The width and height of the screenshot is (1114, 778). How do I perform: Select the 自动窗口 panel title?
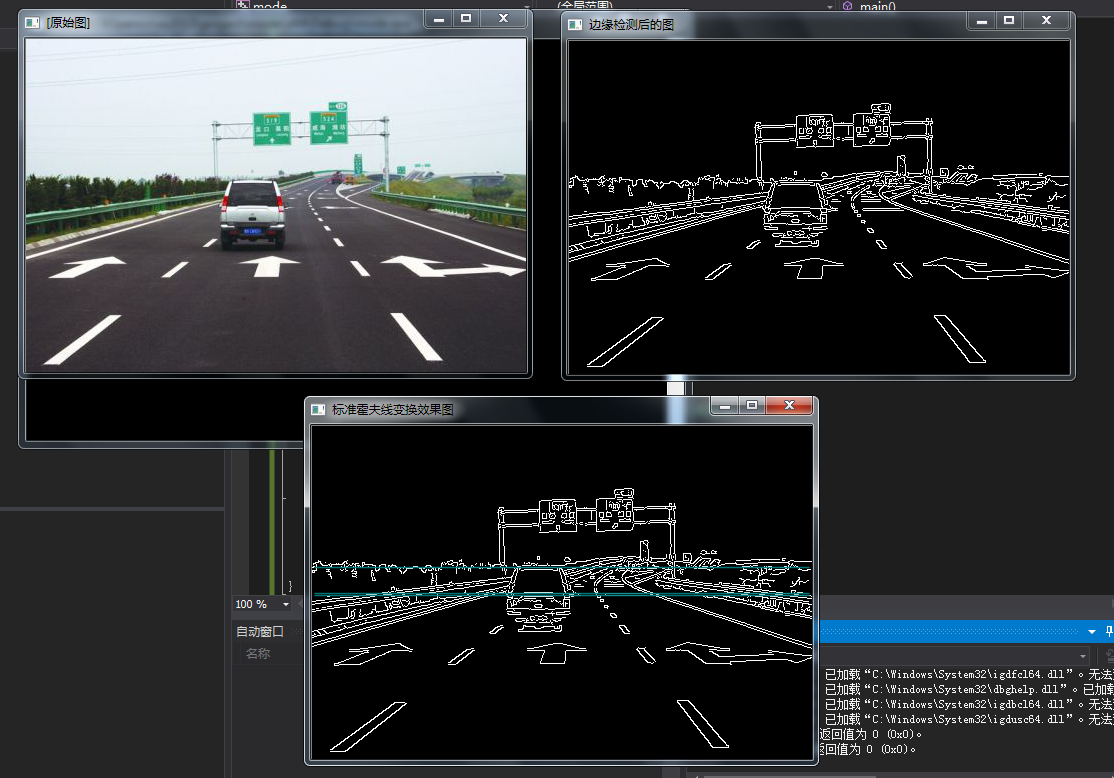259,632
